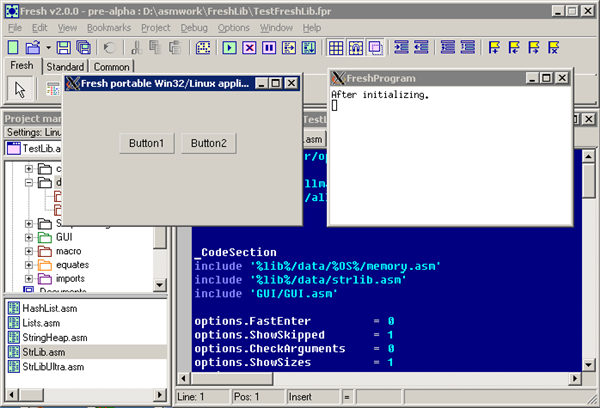Click the purple Pause icon in toolbar
This screenshot has height=408, width=600.
coord(268,47)
